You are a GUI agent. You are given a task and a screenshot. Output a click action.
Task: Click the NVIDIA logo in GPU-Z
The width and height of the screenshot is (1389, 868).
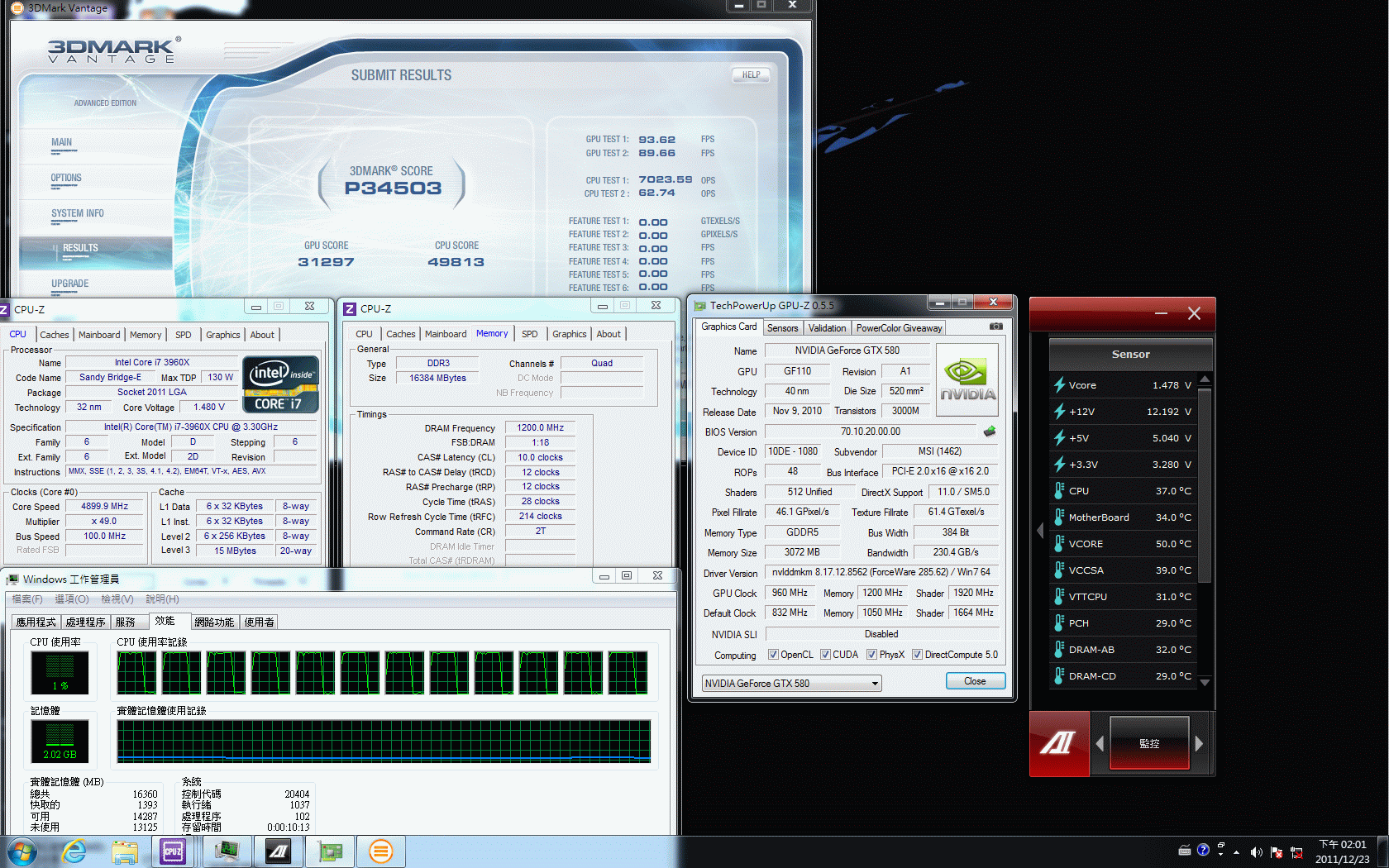point(967,379)
